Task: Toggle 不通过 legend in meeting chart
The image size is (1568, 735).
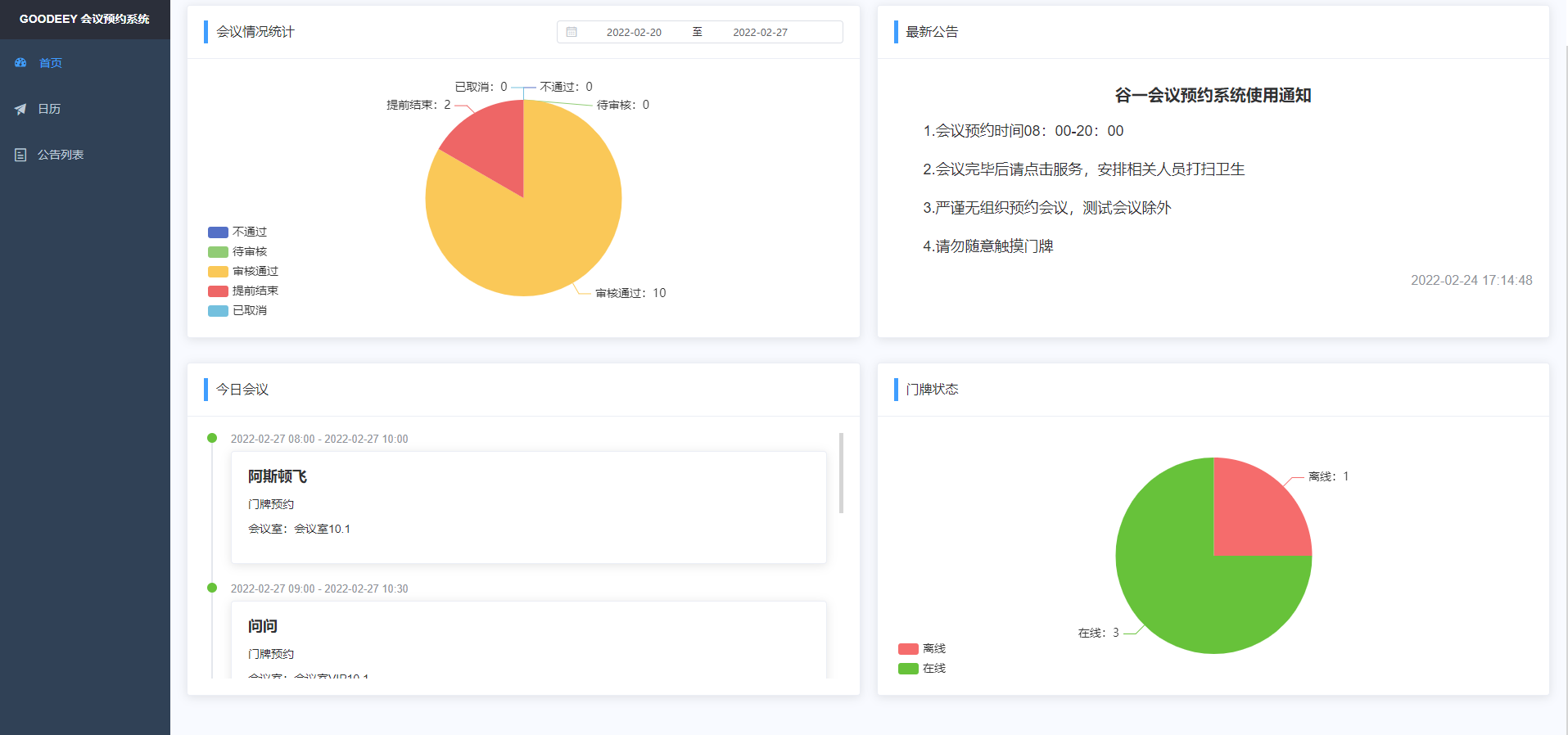Action: [x=237, y=232]
